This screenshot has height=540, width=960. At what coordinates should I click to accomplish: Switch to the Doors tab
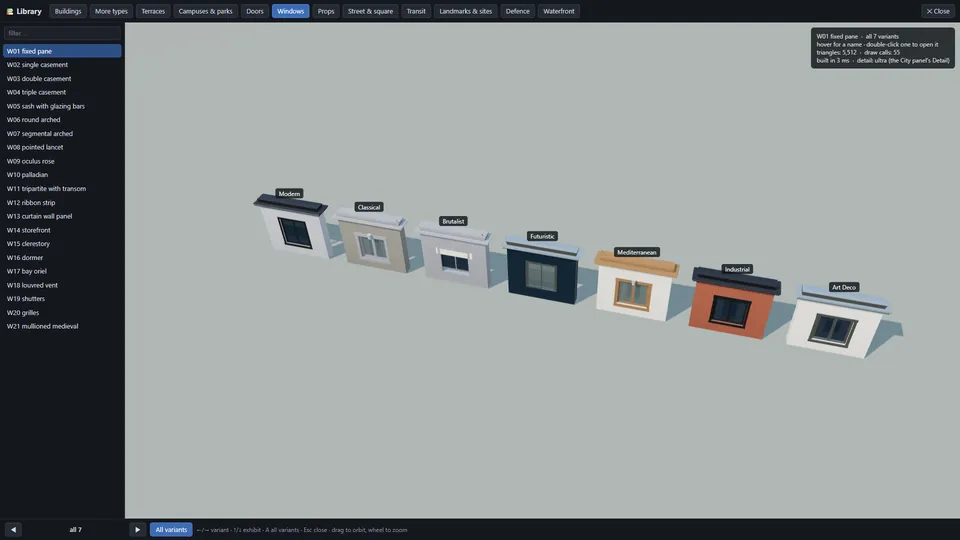(255, 11)
